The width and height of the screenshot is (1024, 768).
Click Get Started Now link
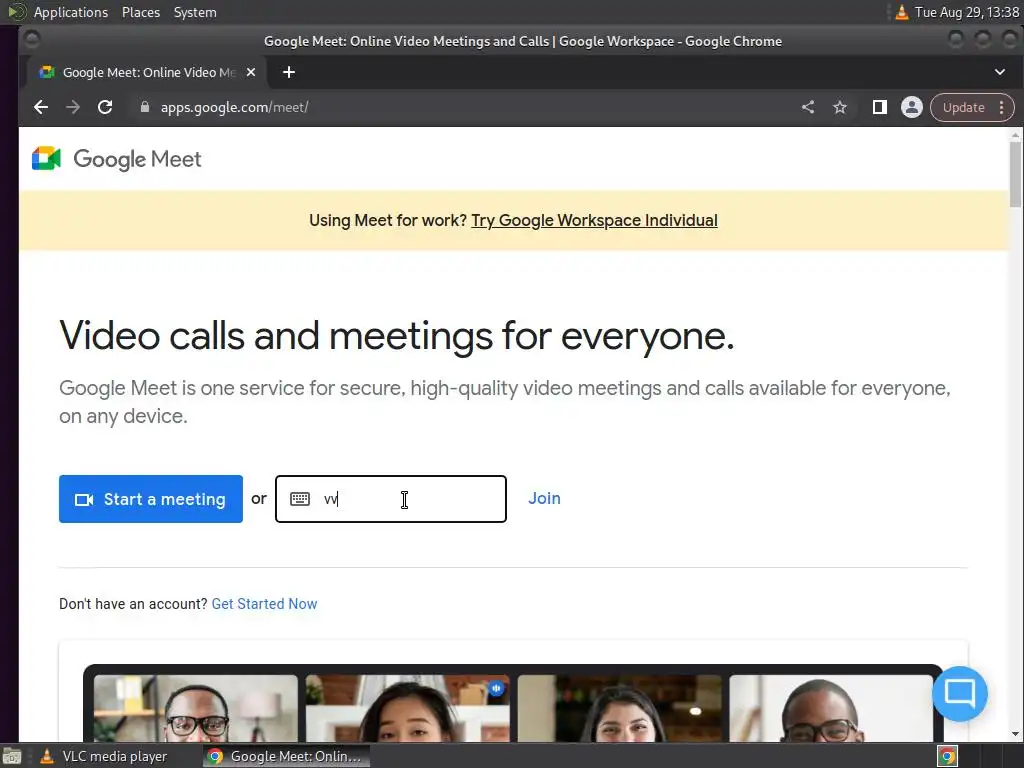coord(264,603)
